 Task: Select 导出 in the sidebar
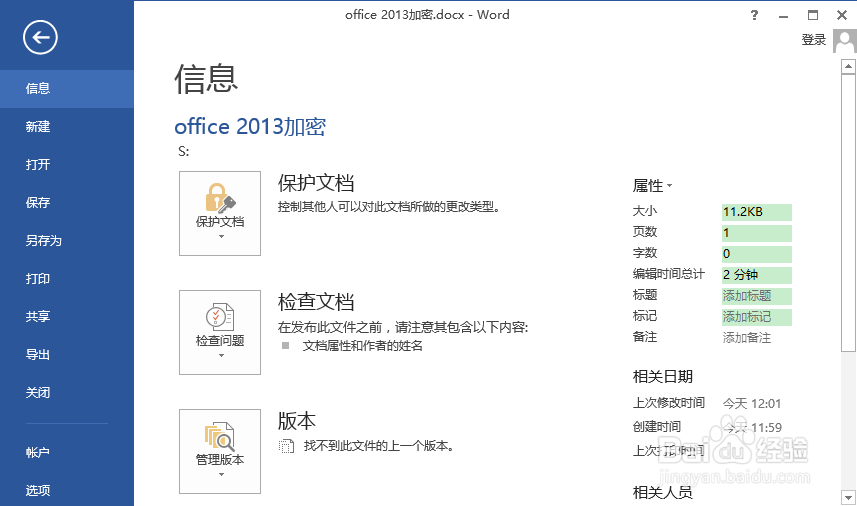[x=67, y=355]
